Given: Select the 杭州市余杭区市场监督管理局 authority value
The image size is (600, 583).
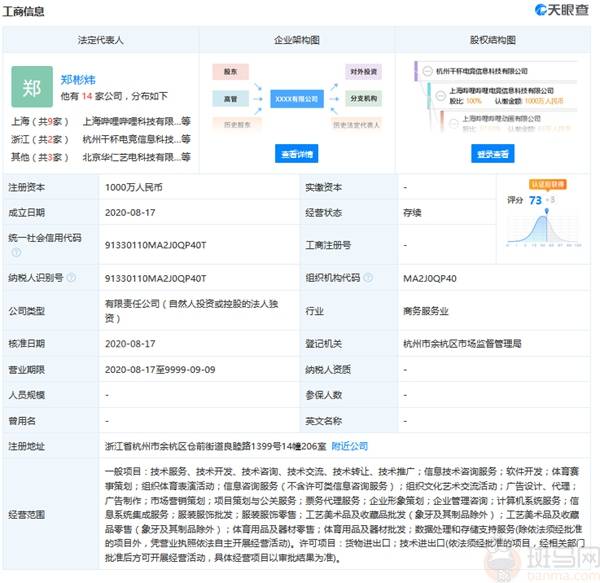Looking at the screenshot, I should point(462,344).
